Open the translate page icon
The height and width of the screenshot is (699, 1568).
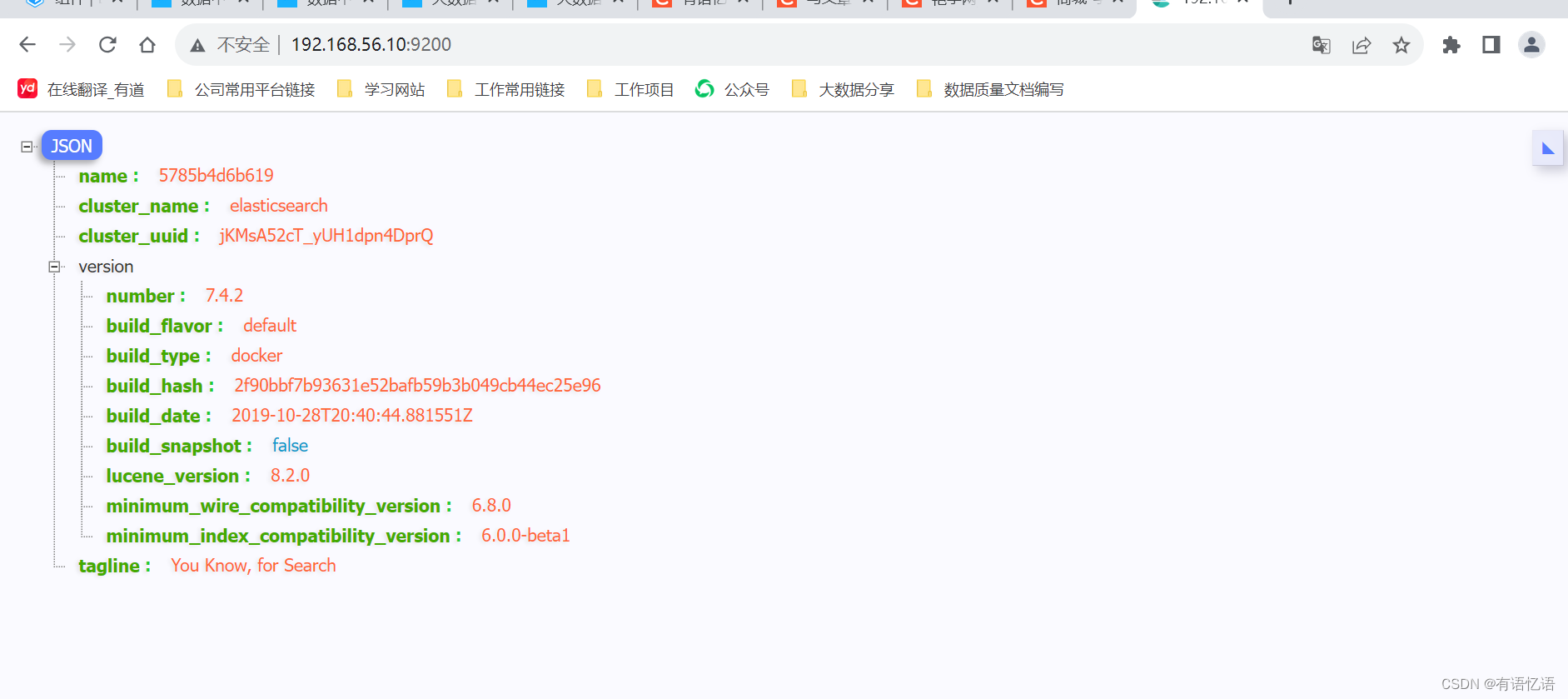pos(1322,45)
